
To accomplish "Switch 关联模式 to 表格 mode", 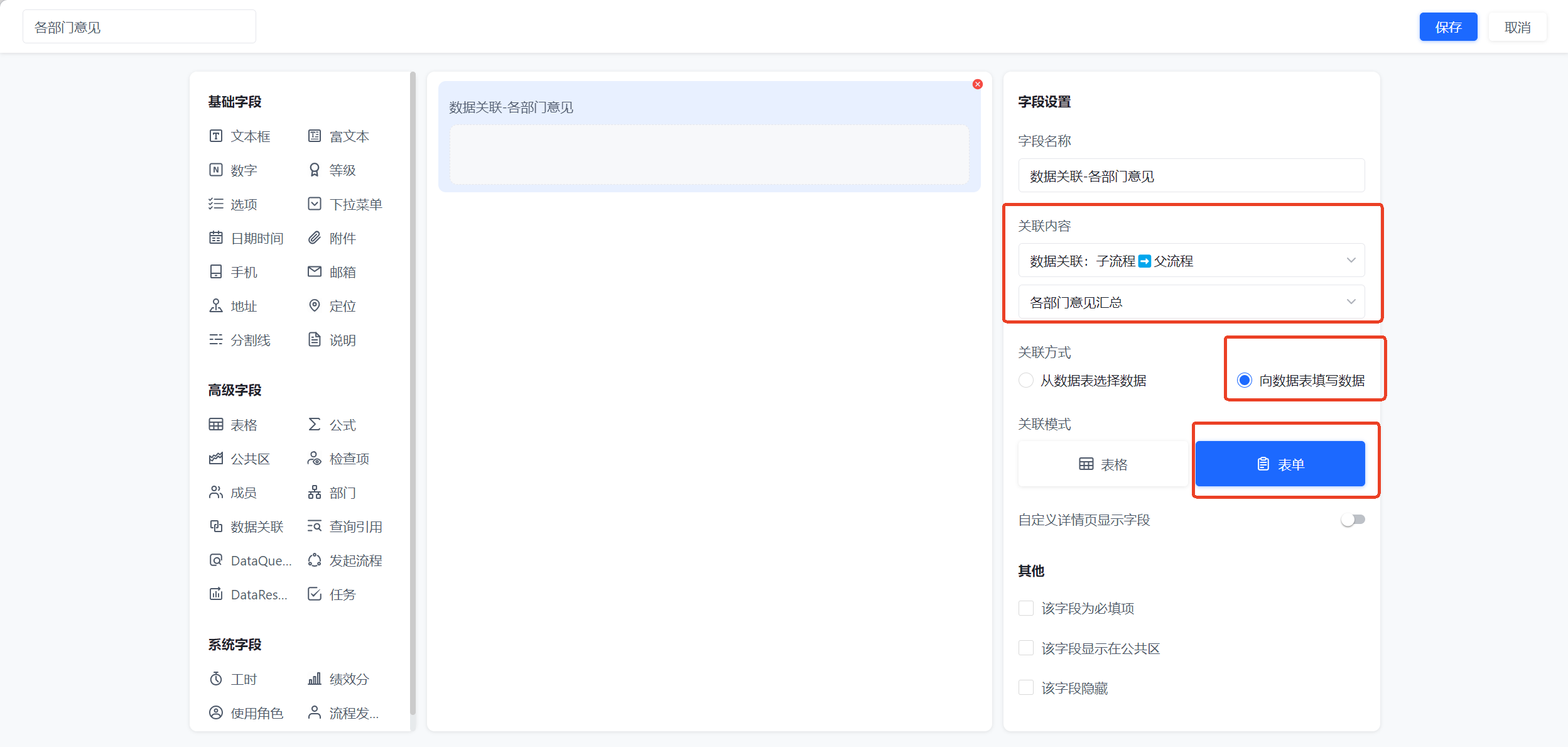I will (x=1103, y=464).
